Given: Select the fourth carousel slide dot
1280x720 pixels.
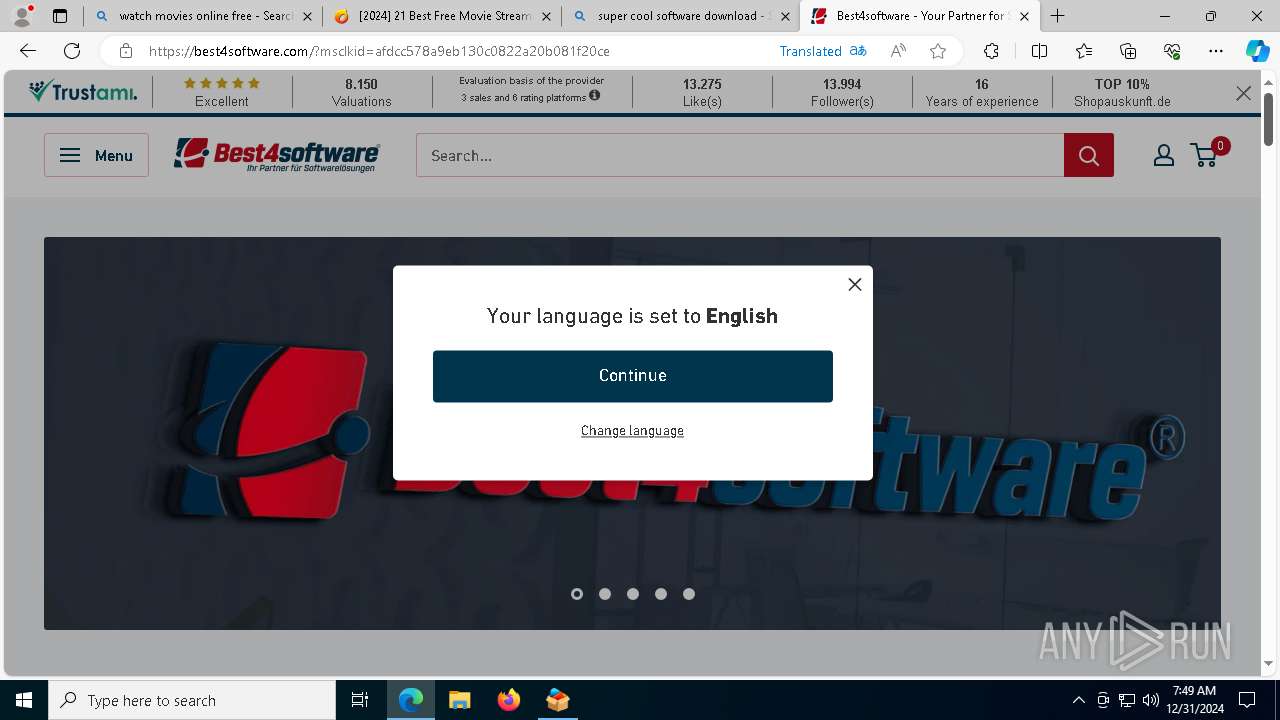Looking at the screenshot, I should [x=661, y=594].
